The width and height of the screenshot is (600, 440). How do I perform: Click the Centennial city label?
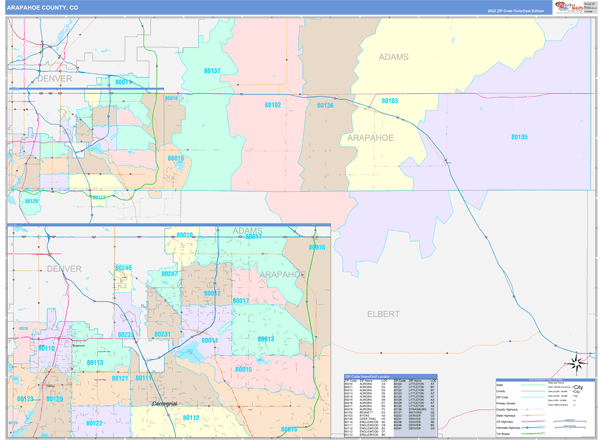click(x=155, y=401)
